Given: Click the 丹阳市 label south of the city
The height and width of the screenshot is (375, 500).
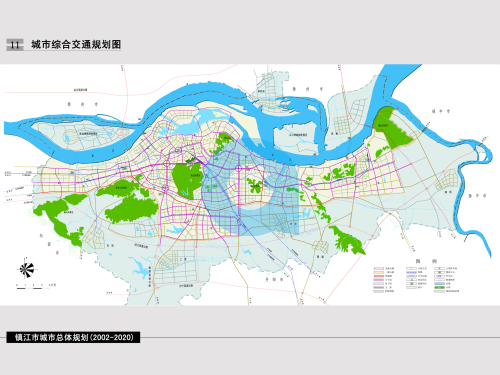Looking at the screenshot, I should [274, 279].
